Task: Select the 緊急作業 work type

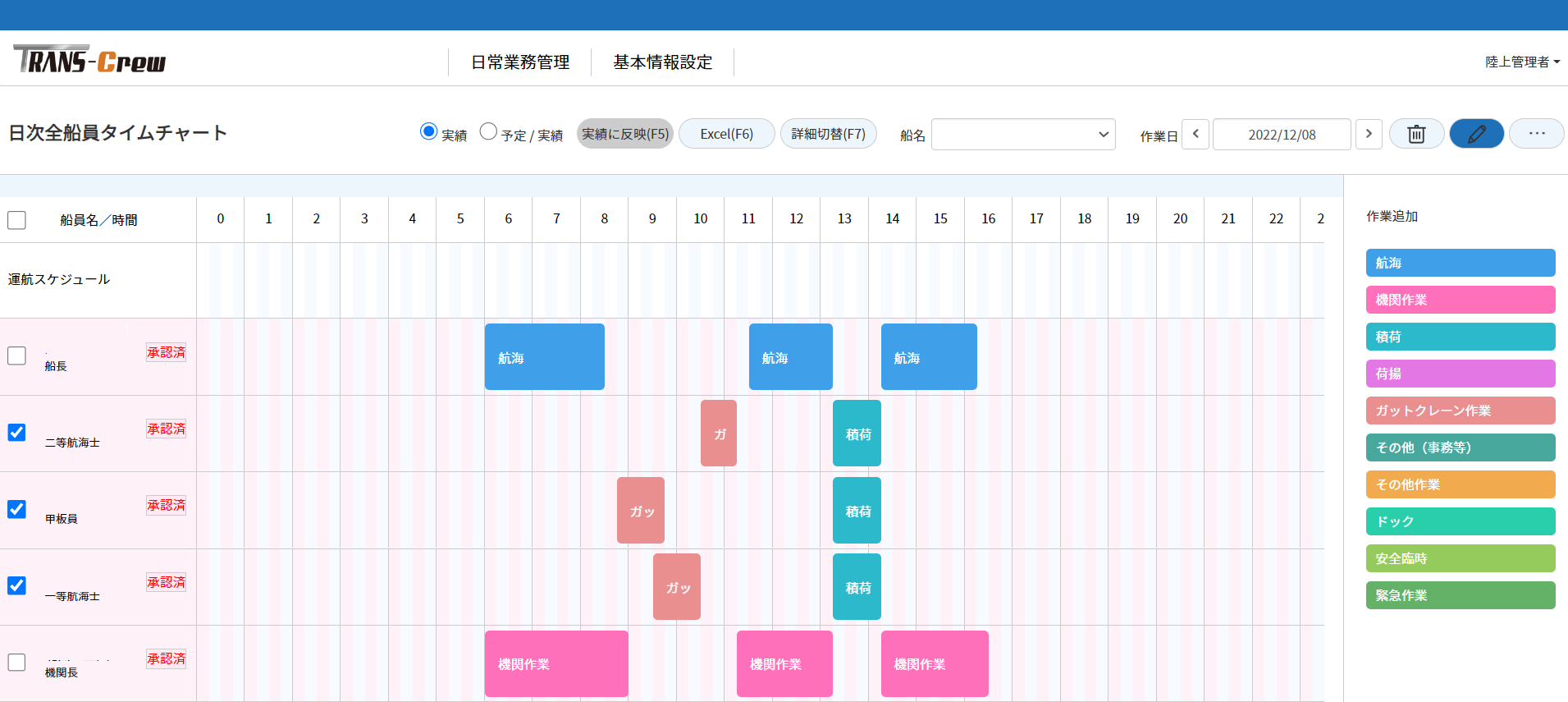Action: (1461, 595)
